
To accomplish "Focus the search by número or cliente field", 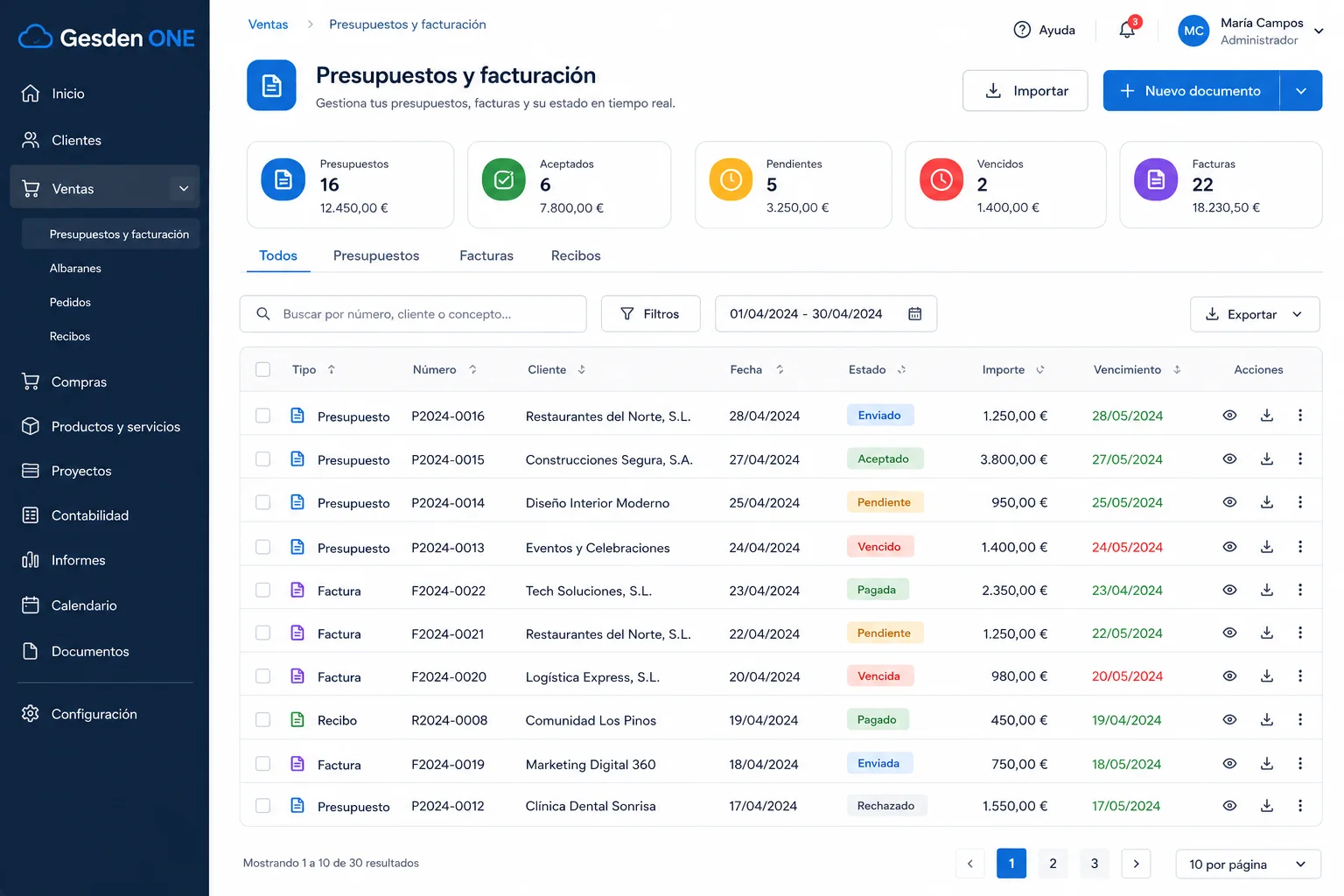I will (413, 314).
